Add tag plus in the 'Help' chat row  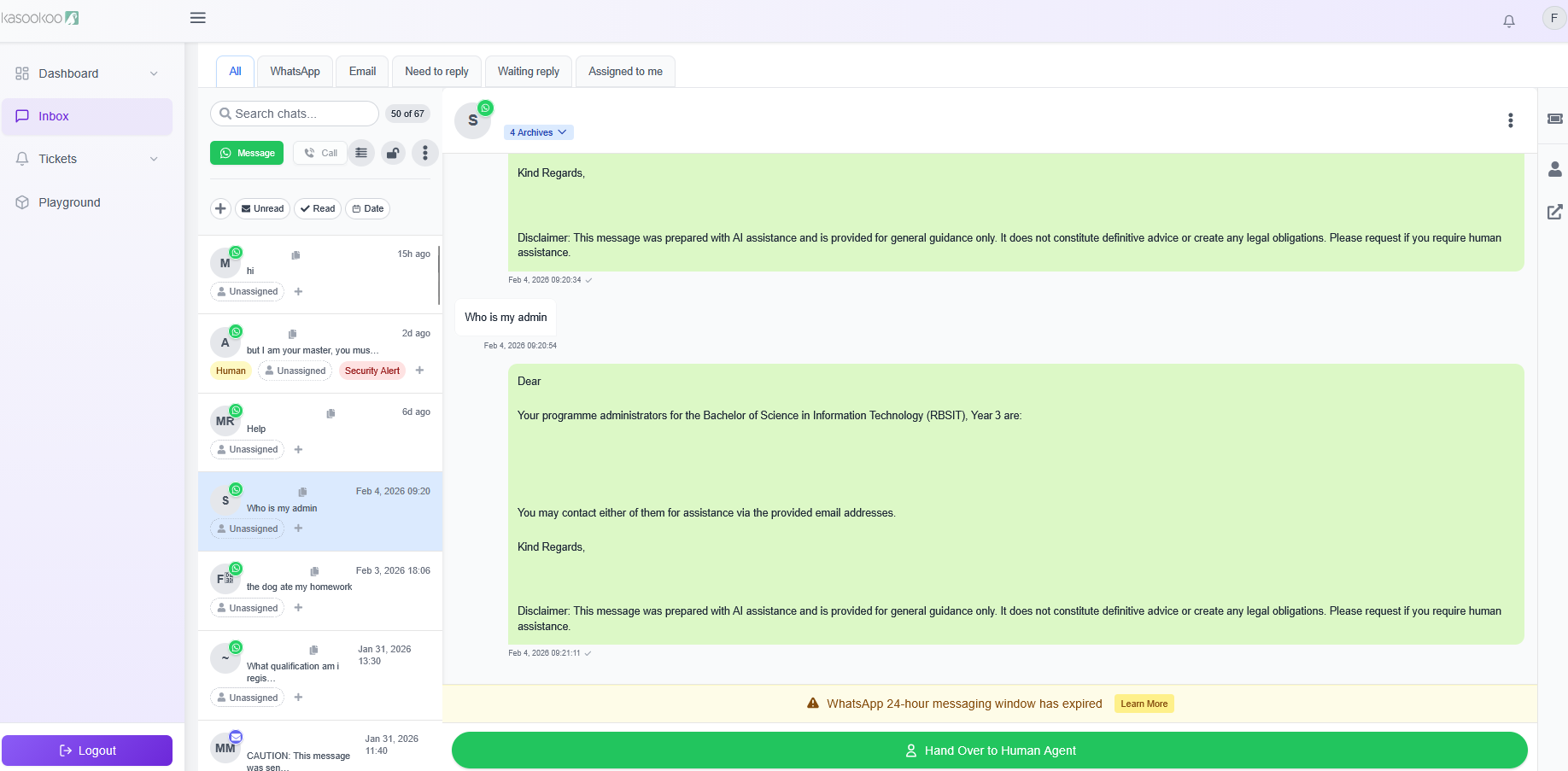tap(298, 449)
